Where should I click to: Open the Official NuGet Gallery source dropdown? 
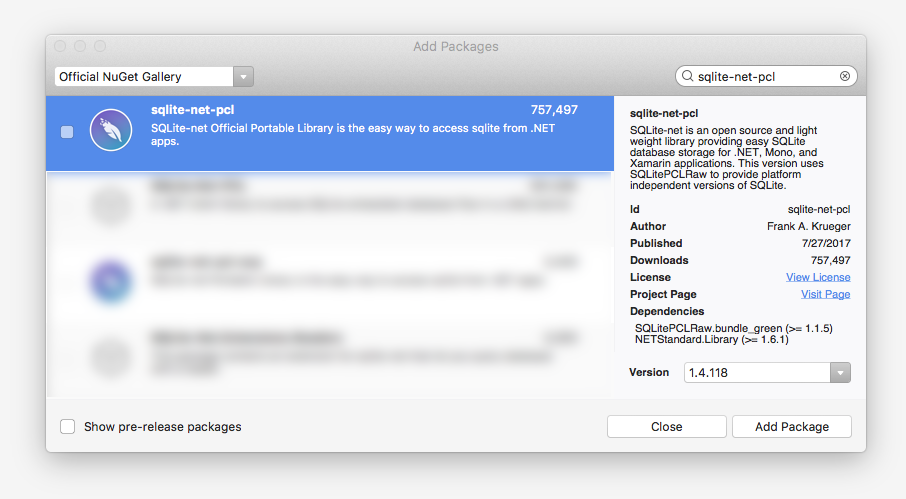[x=154, y=77]
